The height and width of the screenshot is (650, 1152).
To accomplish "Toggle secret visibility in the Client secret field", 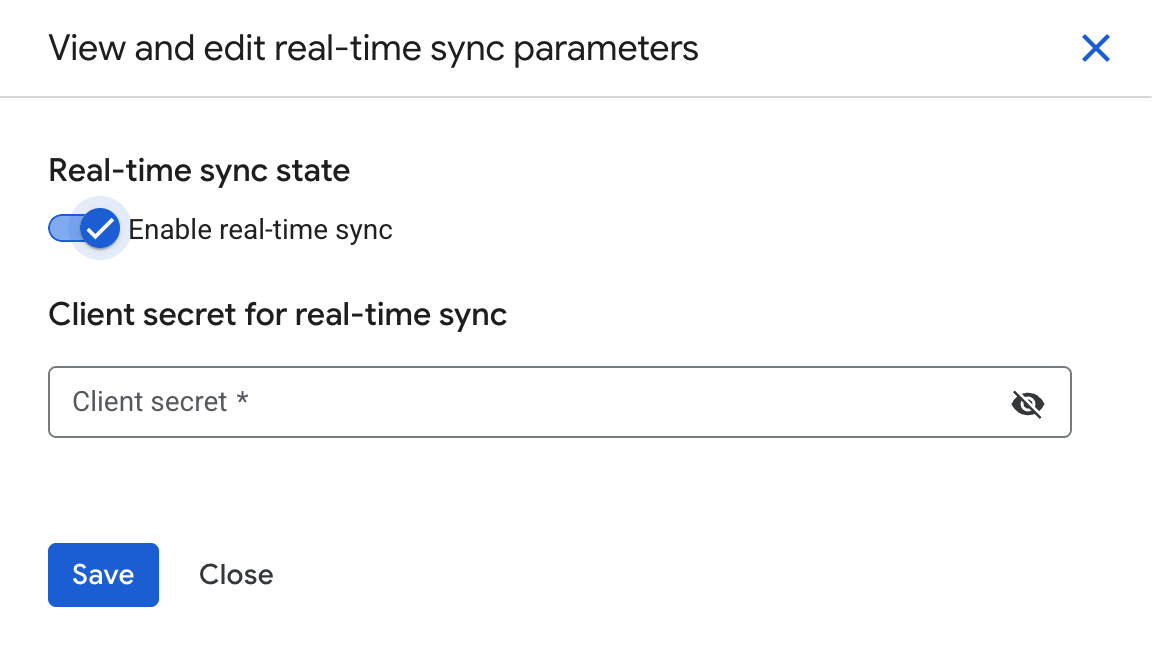I will coord(1028,403).
